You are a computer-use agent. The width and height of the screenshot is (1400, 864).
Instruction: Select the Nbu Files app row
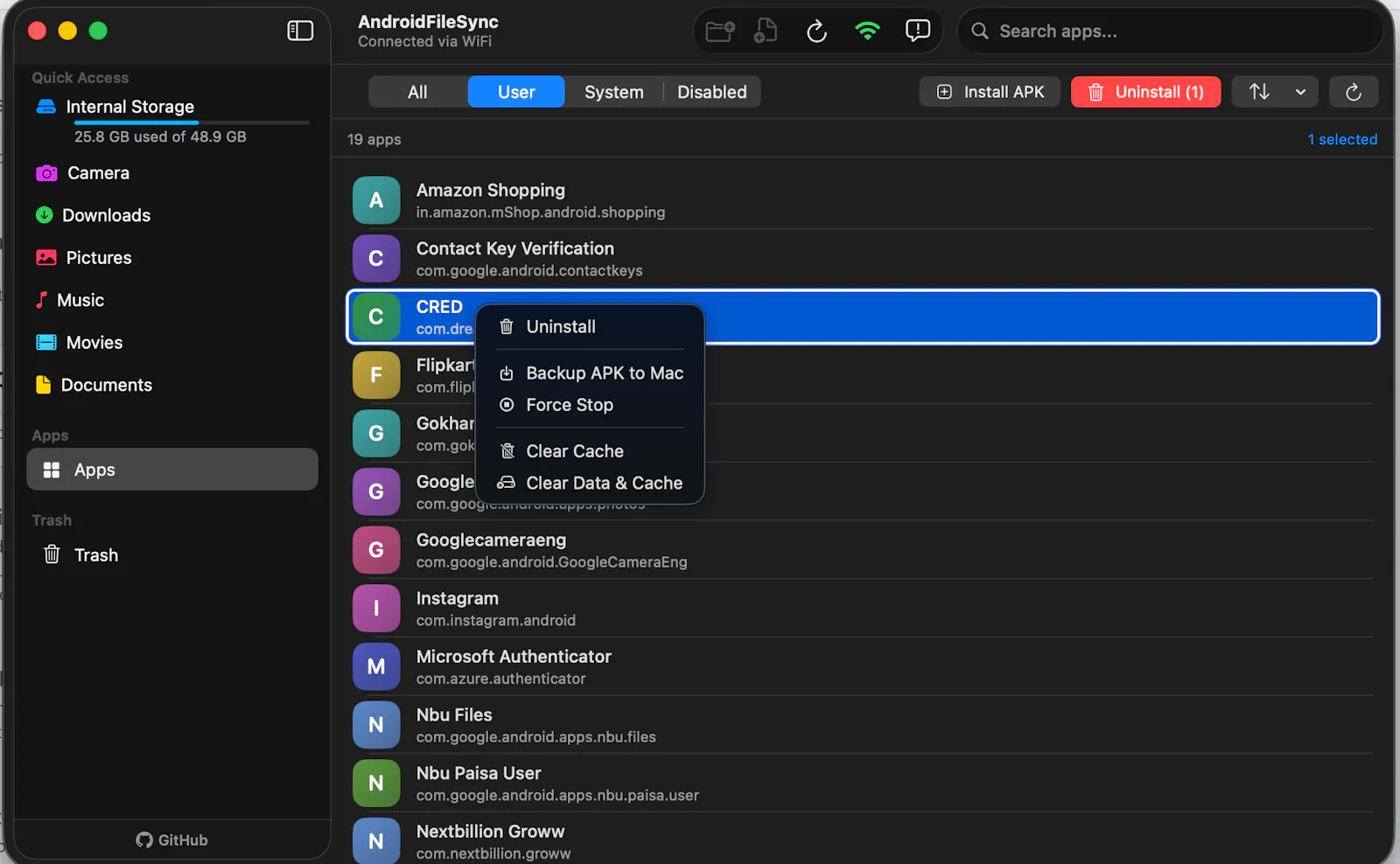click(x=863, y=725)
